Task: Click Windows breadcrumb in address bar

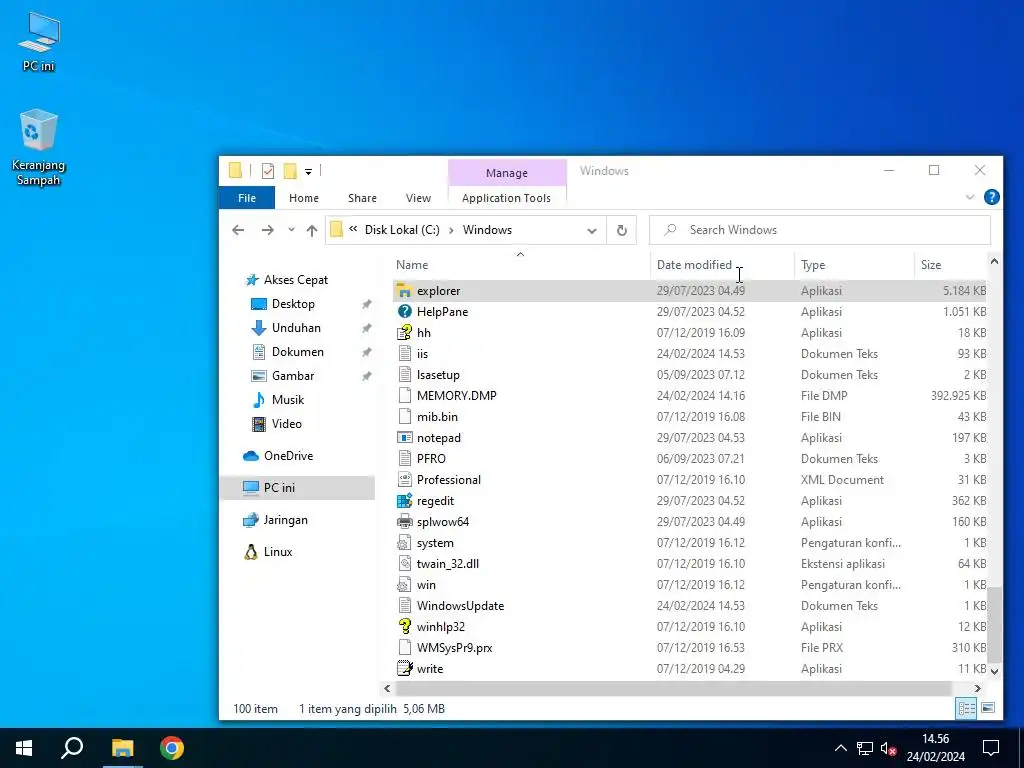Action: [x=487, y=230]
